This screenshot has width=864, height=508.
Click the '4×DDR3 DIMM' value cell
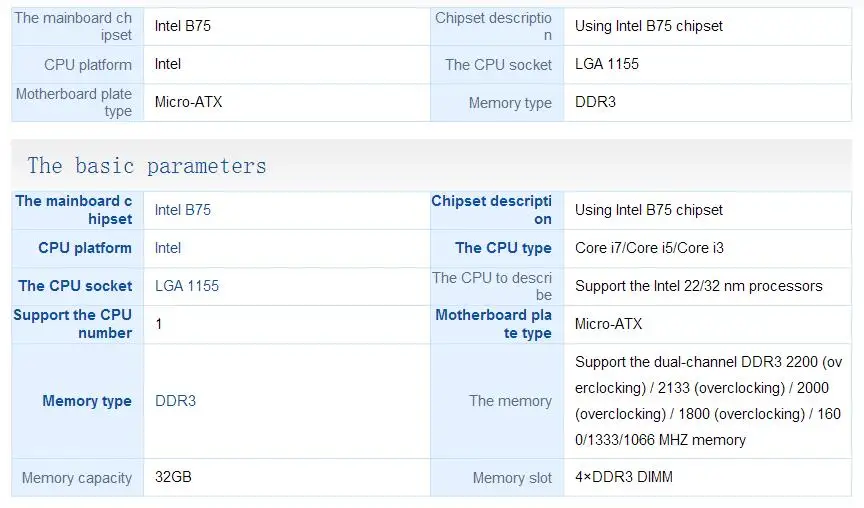pyautogui.click(x=623, y=477)
